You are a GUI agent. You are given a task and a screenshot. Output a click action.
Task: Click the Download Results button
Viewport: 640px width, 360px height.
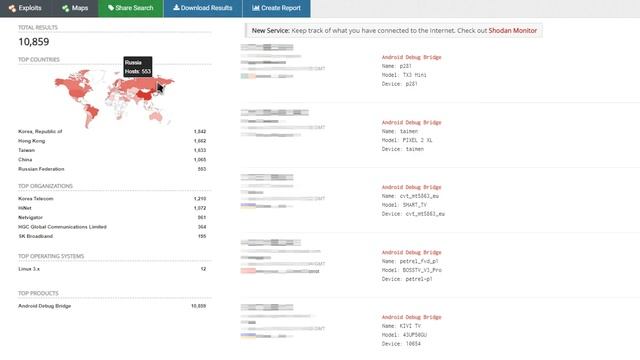(202, 8)
